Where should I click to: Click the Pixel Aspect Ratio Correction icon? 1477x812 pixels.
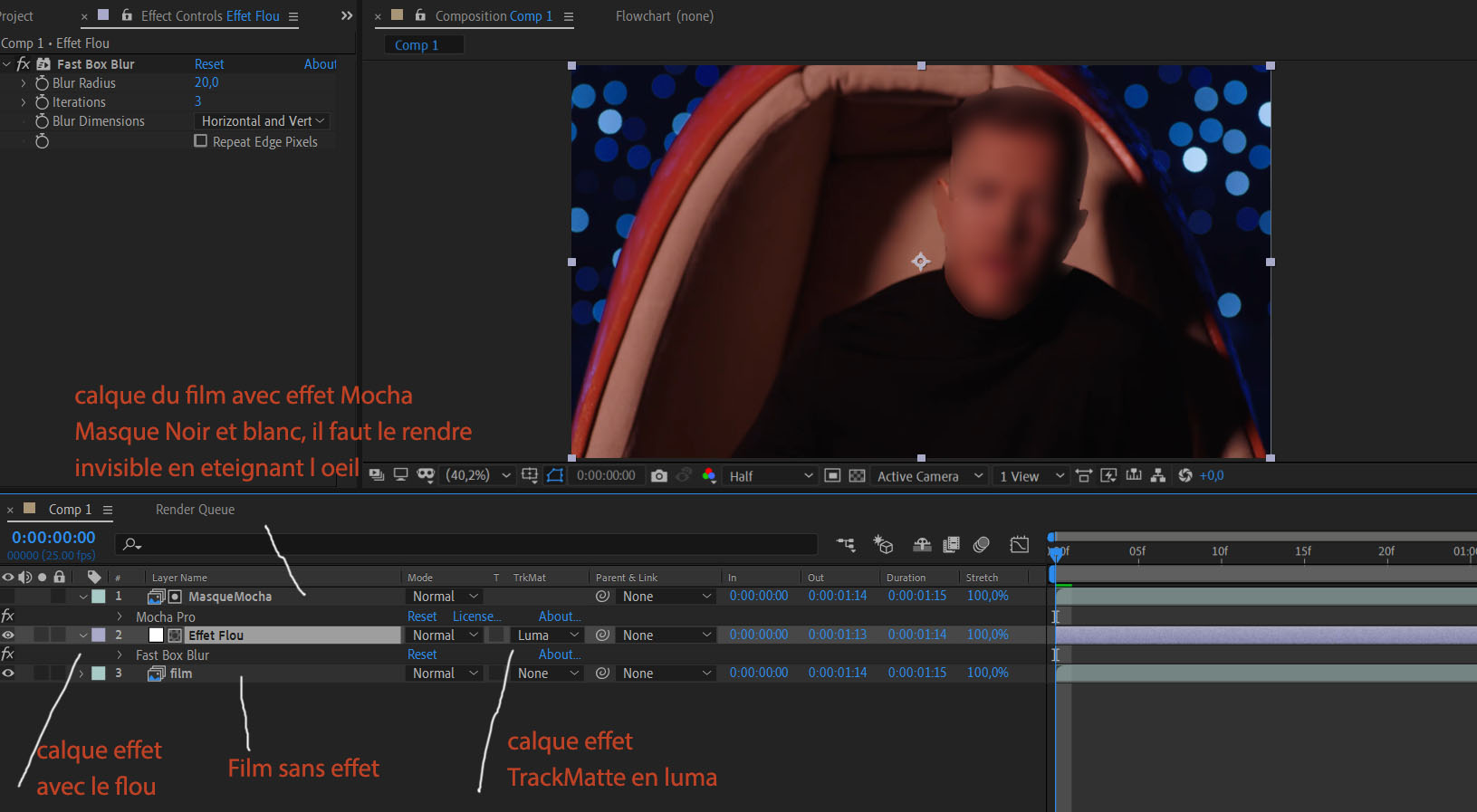1083,475
